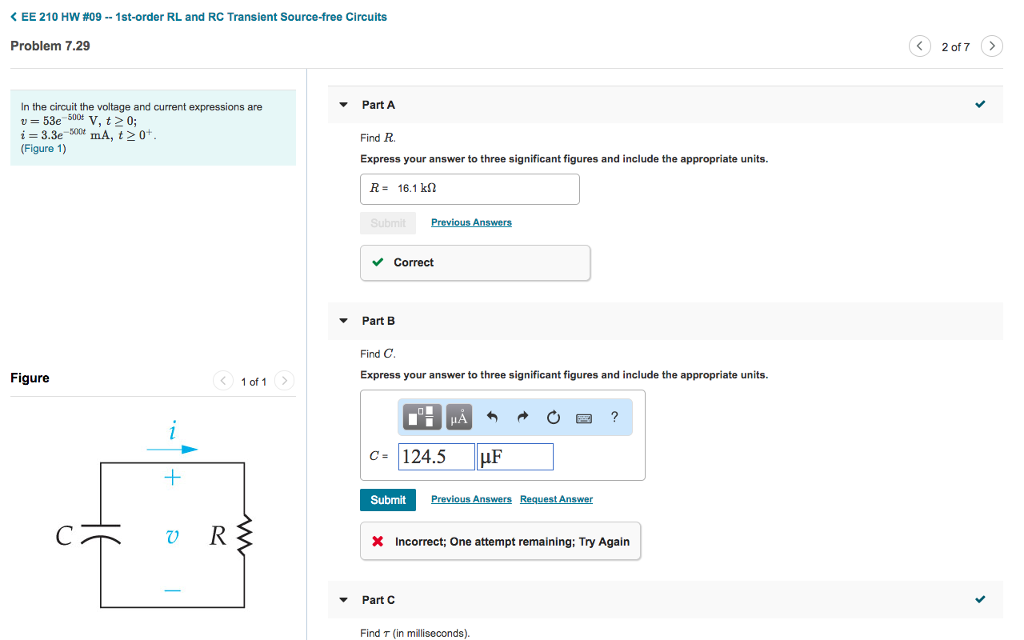
Task: Open the help question mark icon
Action: 614,417
